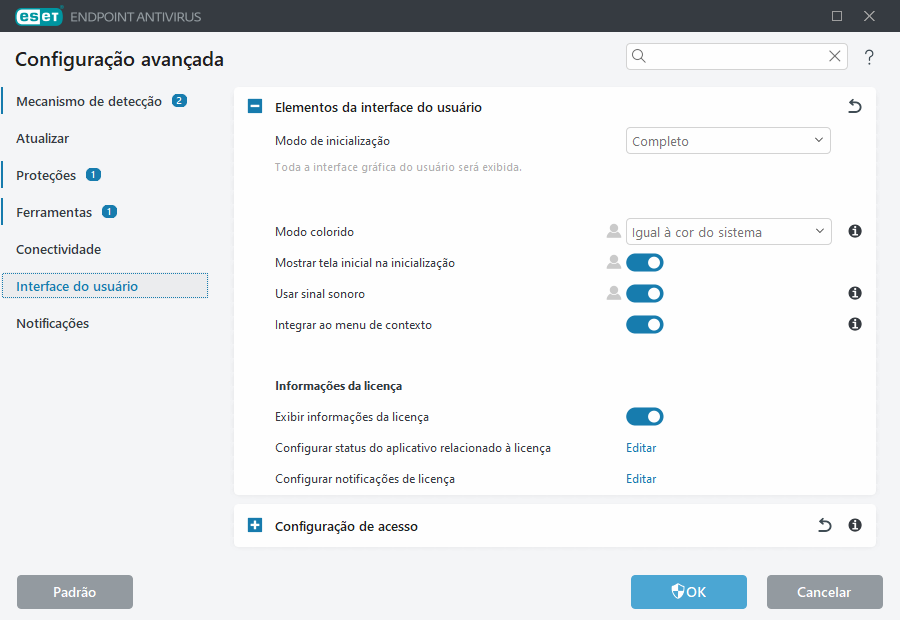Turn off Usar sinal sonoro
900x620 pixels.
pos(645,293)
